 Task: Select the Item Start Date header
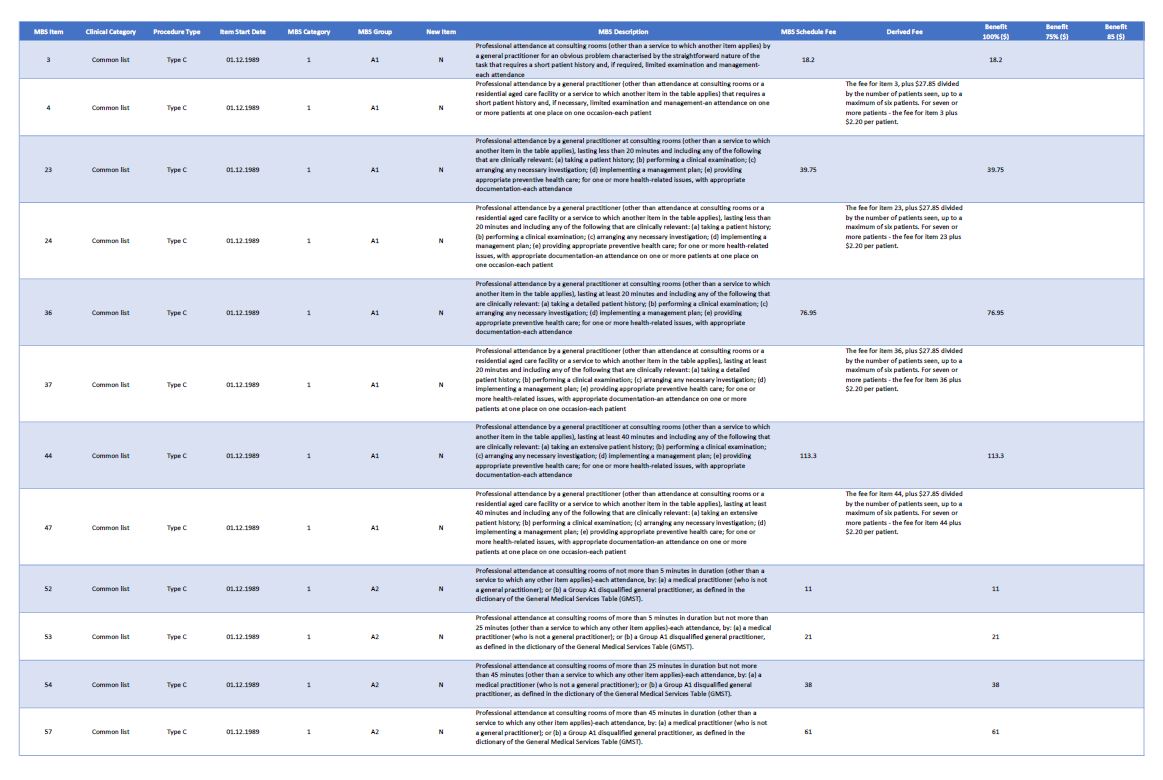pyautogui.click(x=243, y=32)
